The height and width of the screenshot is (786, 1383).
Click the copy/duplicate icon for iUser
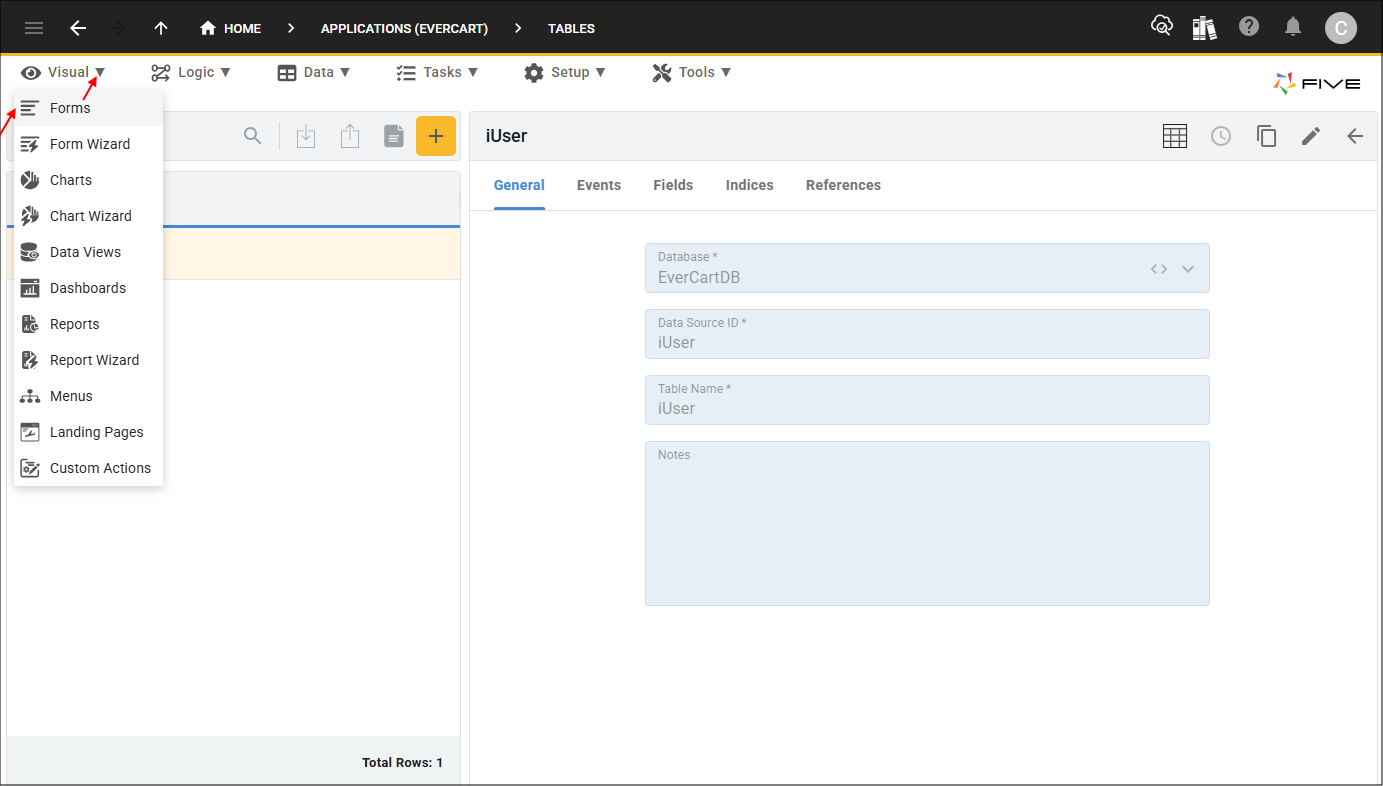[1266, 136]
